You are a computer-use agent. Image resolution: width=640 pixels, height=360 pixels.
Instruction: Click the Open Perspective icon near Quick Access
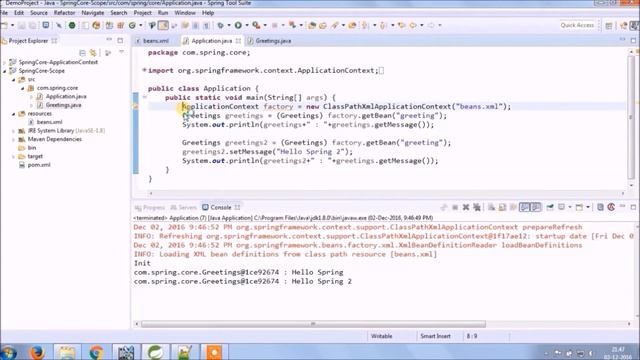[x=609, y=25]
